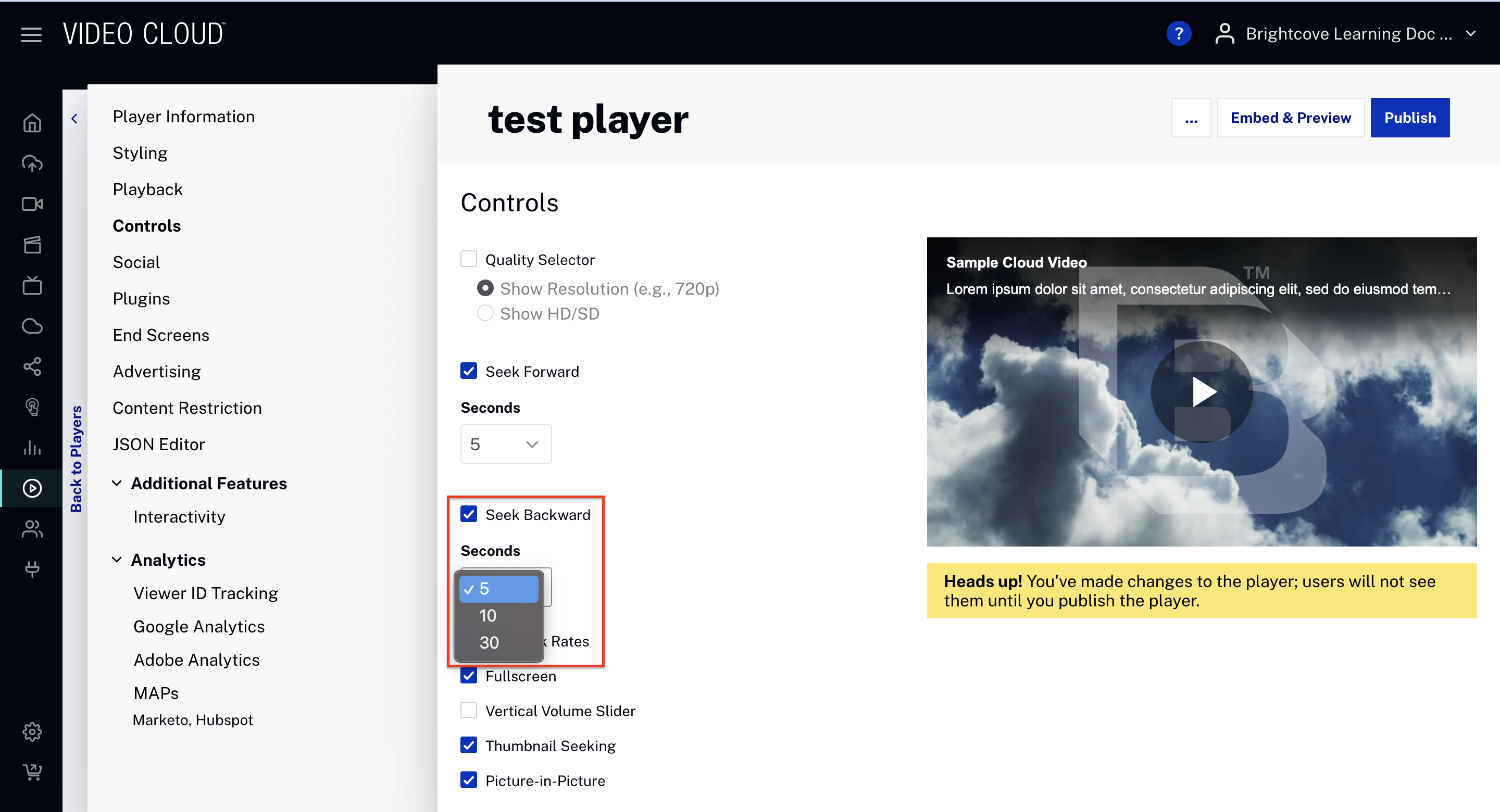Open the Plugins section
The width and height of the screenshot is (1500, 812).
pos(141,299)
